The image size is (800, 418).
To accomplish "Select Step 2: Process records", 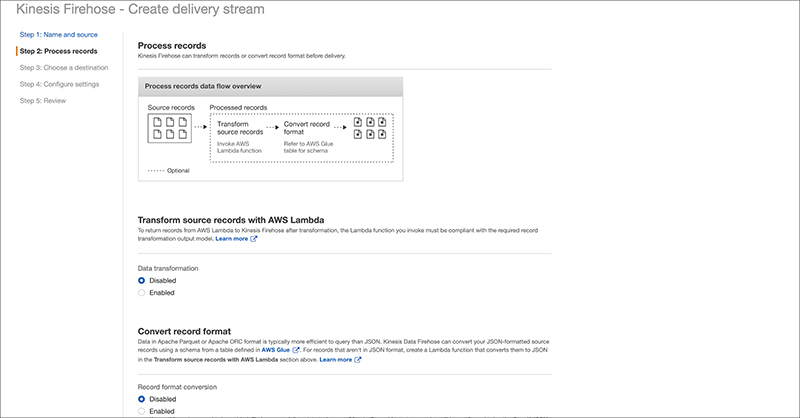I will (59, 51).
